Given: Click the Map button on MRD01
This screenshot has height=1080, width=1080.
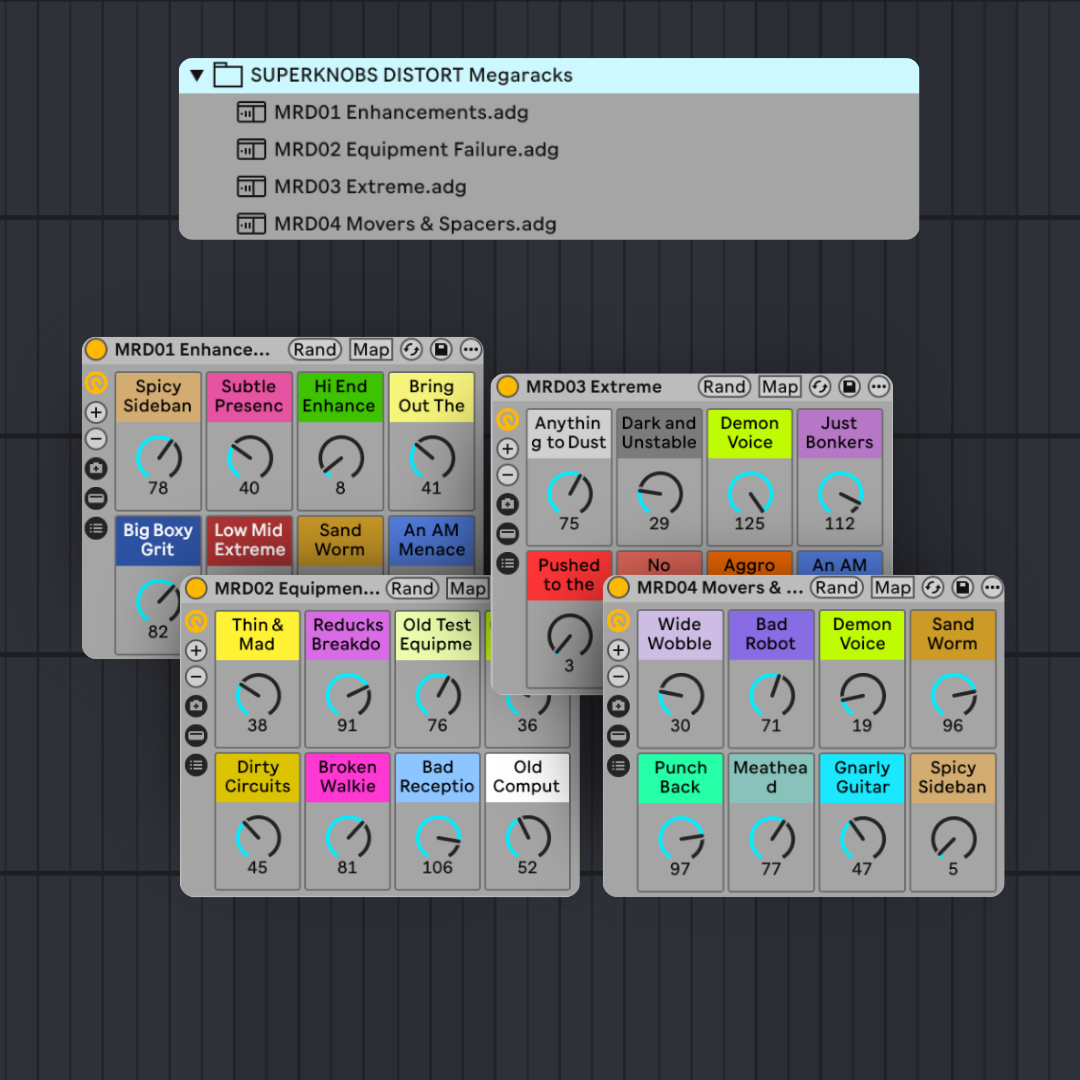Looking at the screenshot, I should (370, 349).
